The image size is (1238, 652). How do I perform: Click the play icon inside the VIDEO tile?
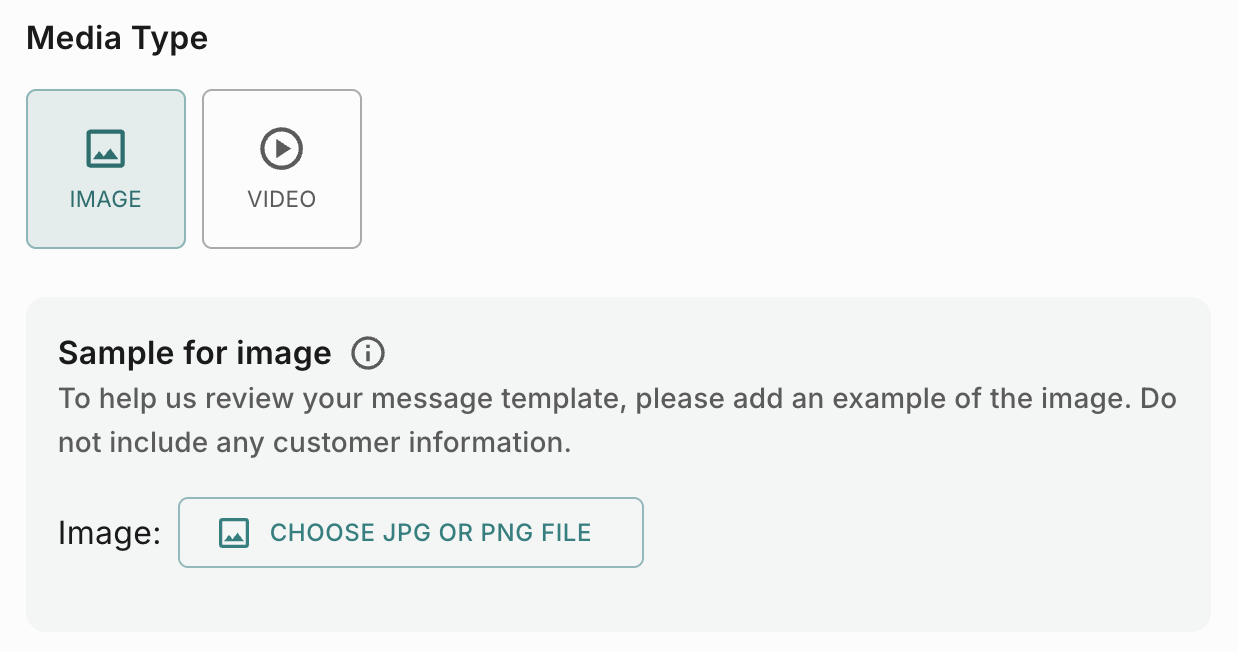point(281,149)
